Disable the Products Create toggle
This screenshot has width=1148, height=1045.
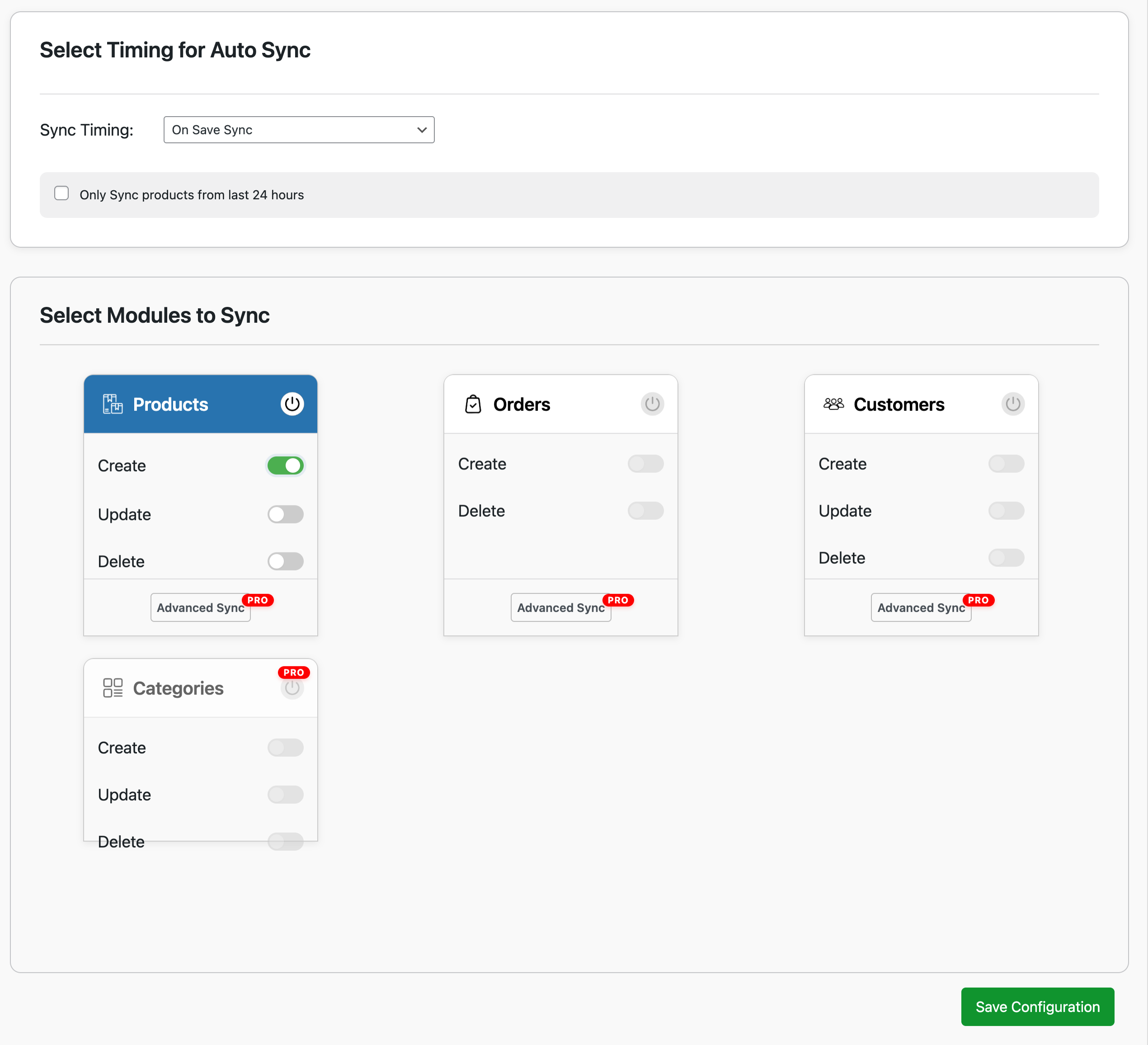tap(285, 465)
